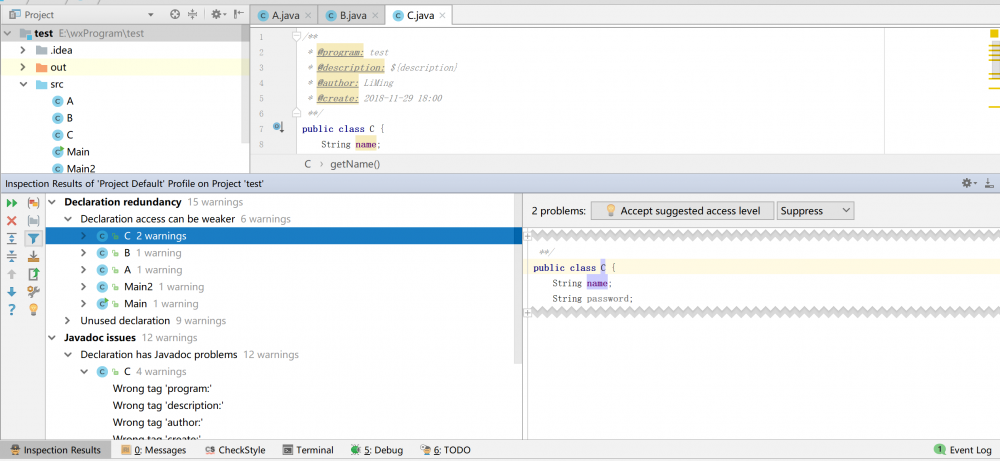
Task: Close the A.java tab
Action: (309, 15)
